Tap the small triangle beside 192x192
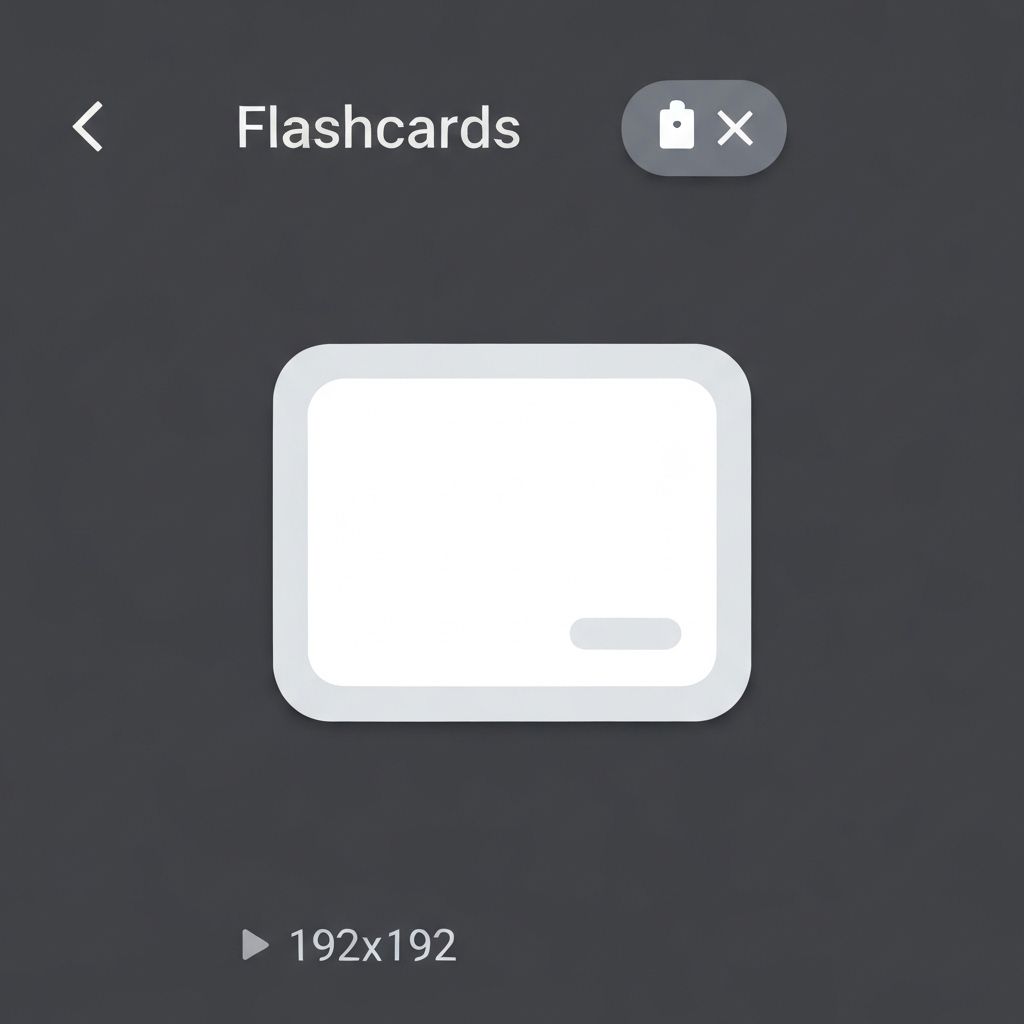1024x1024 pixels. (255, 944)
